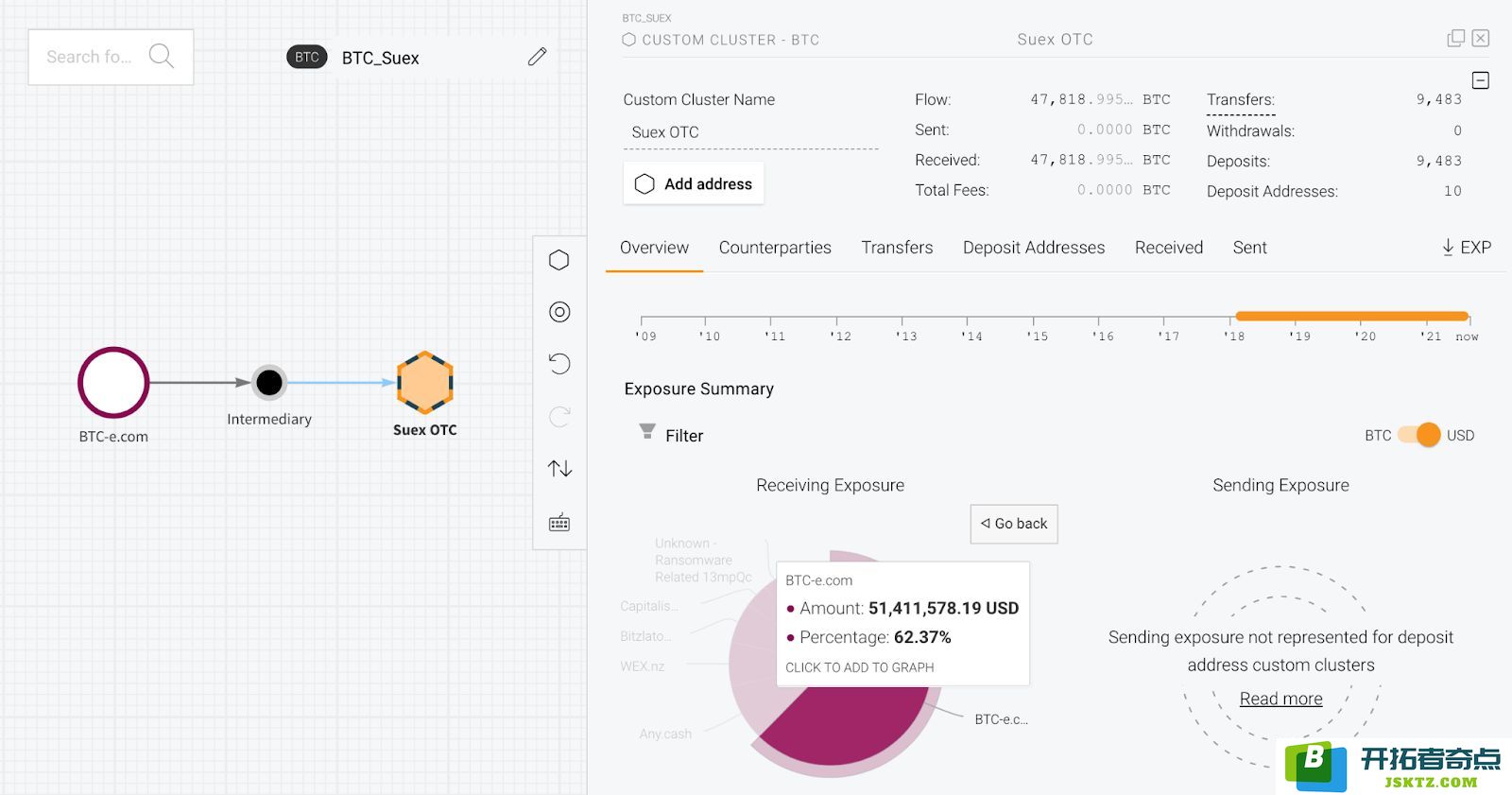The height and width of the screenshot is (795, 1512).
Task: Click the '09 timeline tick
Action: tap(645, 336)
